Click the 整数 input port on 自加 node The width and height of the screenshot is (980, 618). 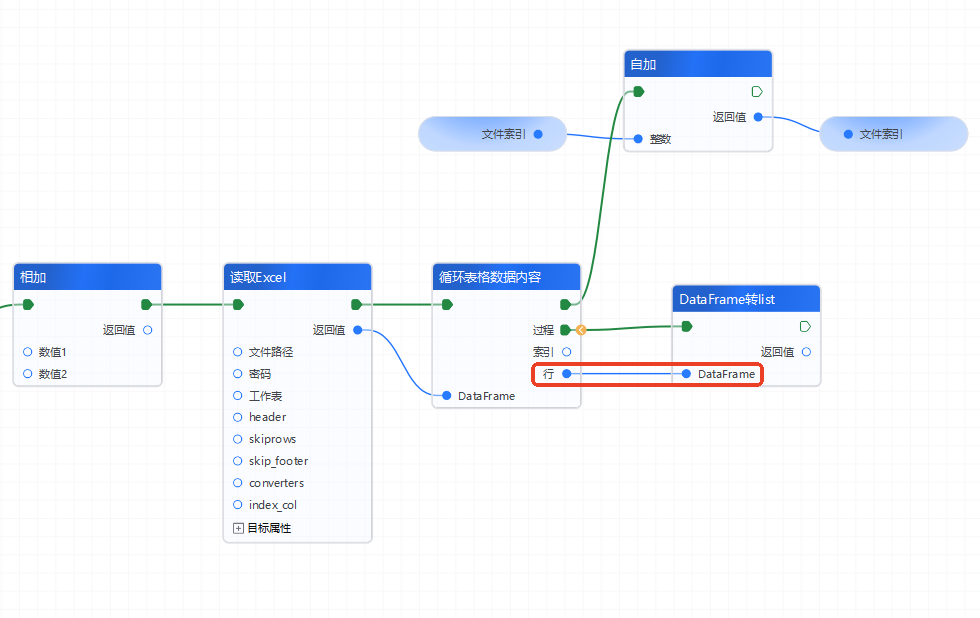[x=638, y=139]
